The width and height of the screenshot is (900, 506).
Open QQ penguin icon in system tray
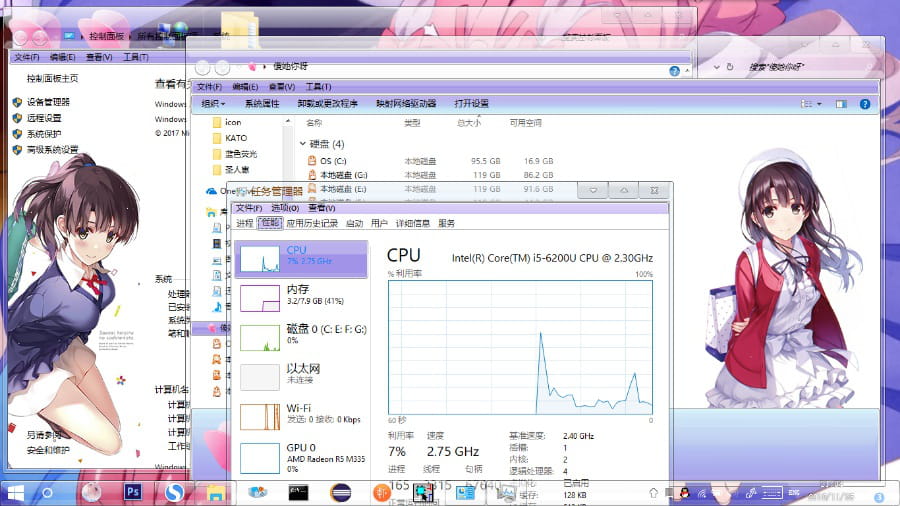684,493
